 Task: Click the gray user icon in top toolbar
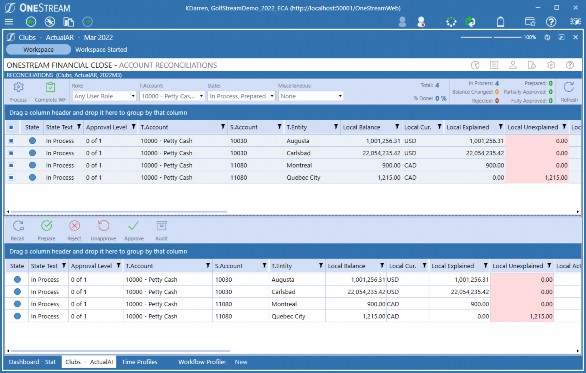(x=402, y=22)
